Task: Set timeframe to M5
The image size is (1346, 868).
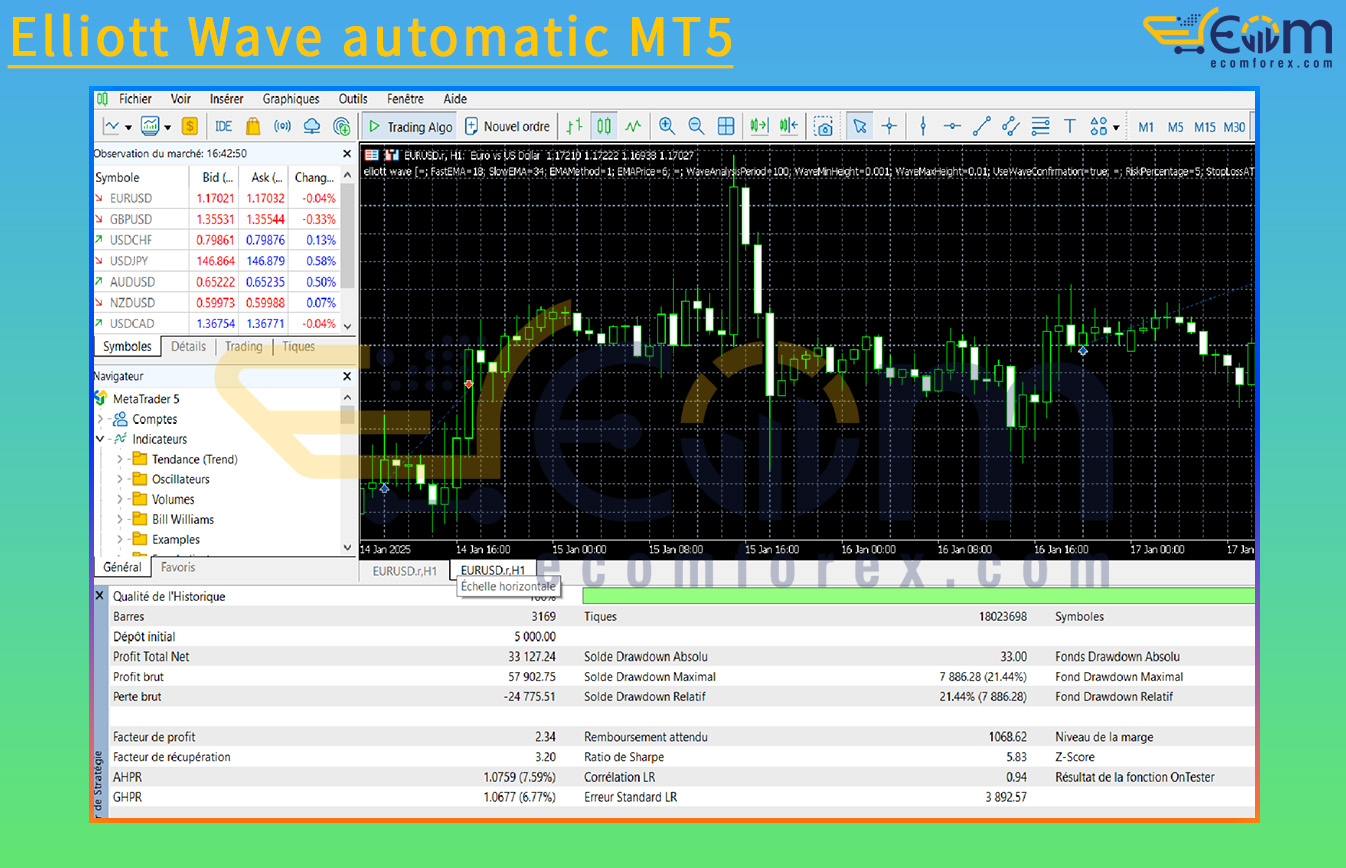Action: pos(1175,127)
